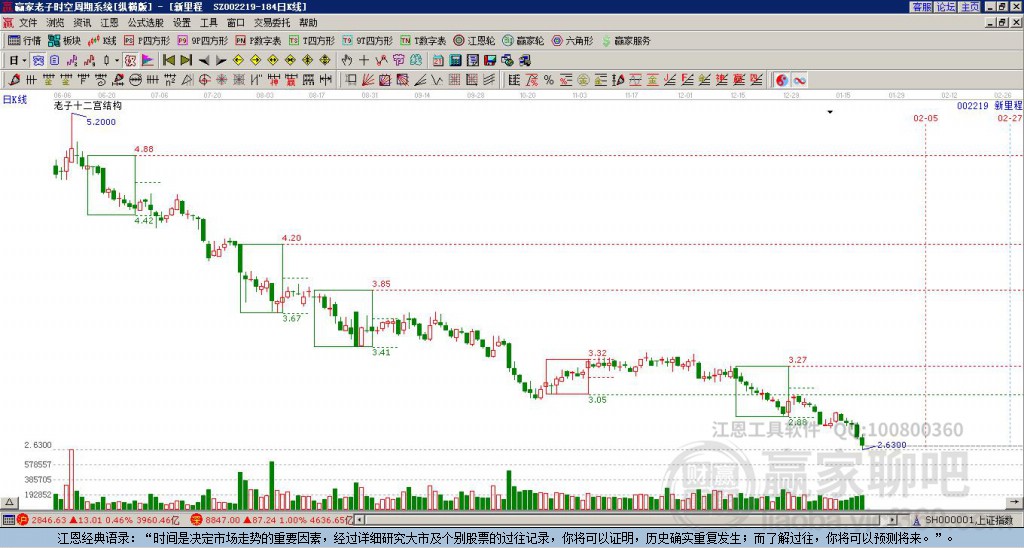This screenshot has height=548, width=1024.
Task: Expand the candlestick style dropdown arrow
Action: (x=117, y=60)
